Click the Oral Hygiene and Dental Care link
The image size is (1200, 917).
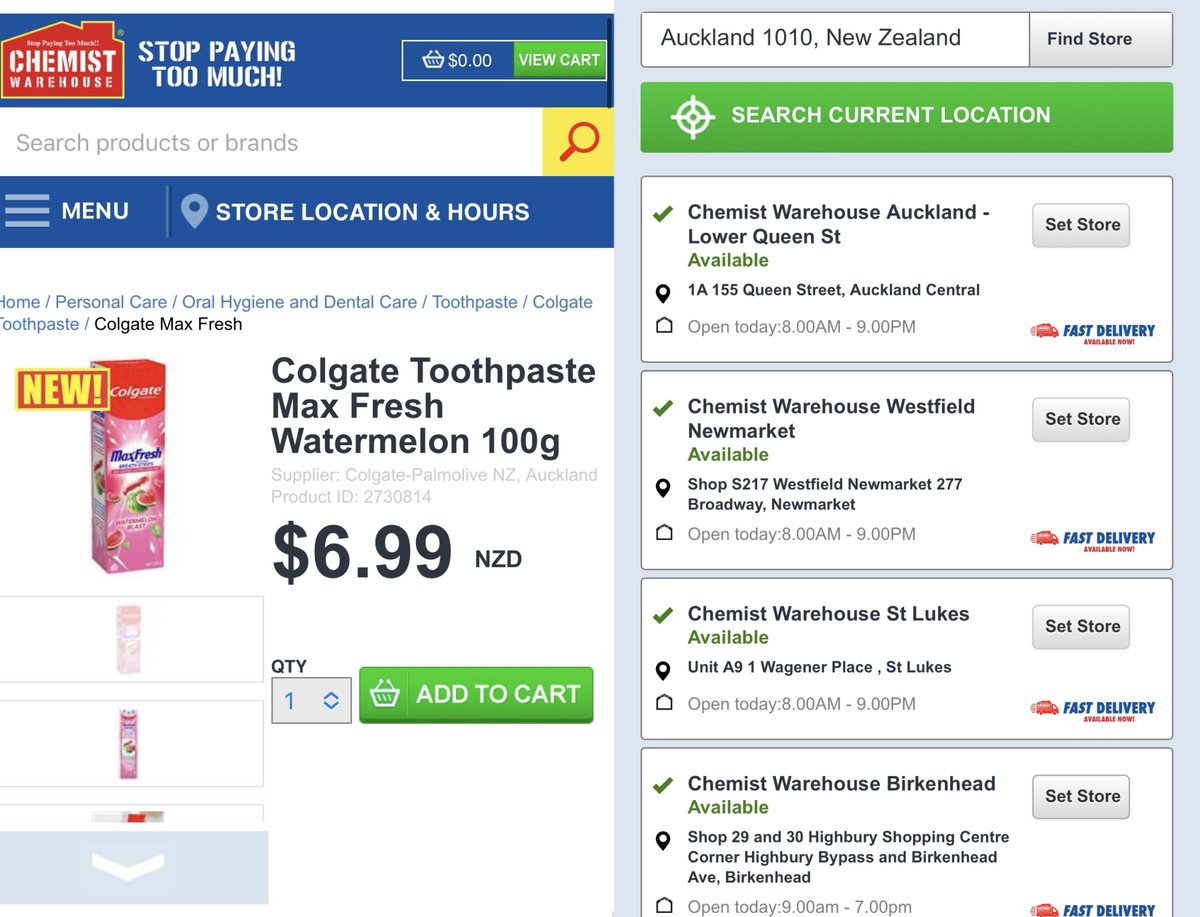[299, 302]
